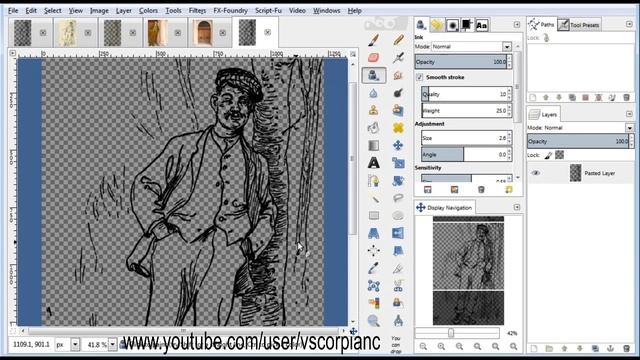Select the Zoom magnifier tool
This screenshot has height=360, width=640.
pos(373,321)
